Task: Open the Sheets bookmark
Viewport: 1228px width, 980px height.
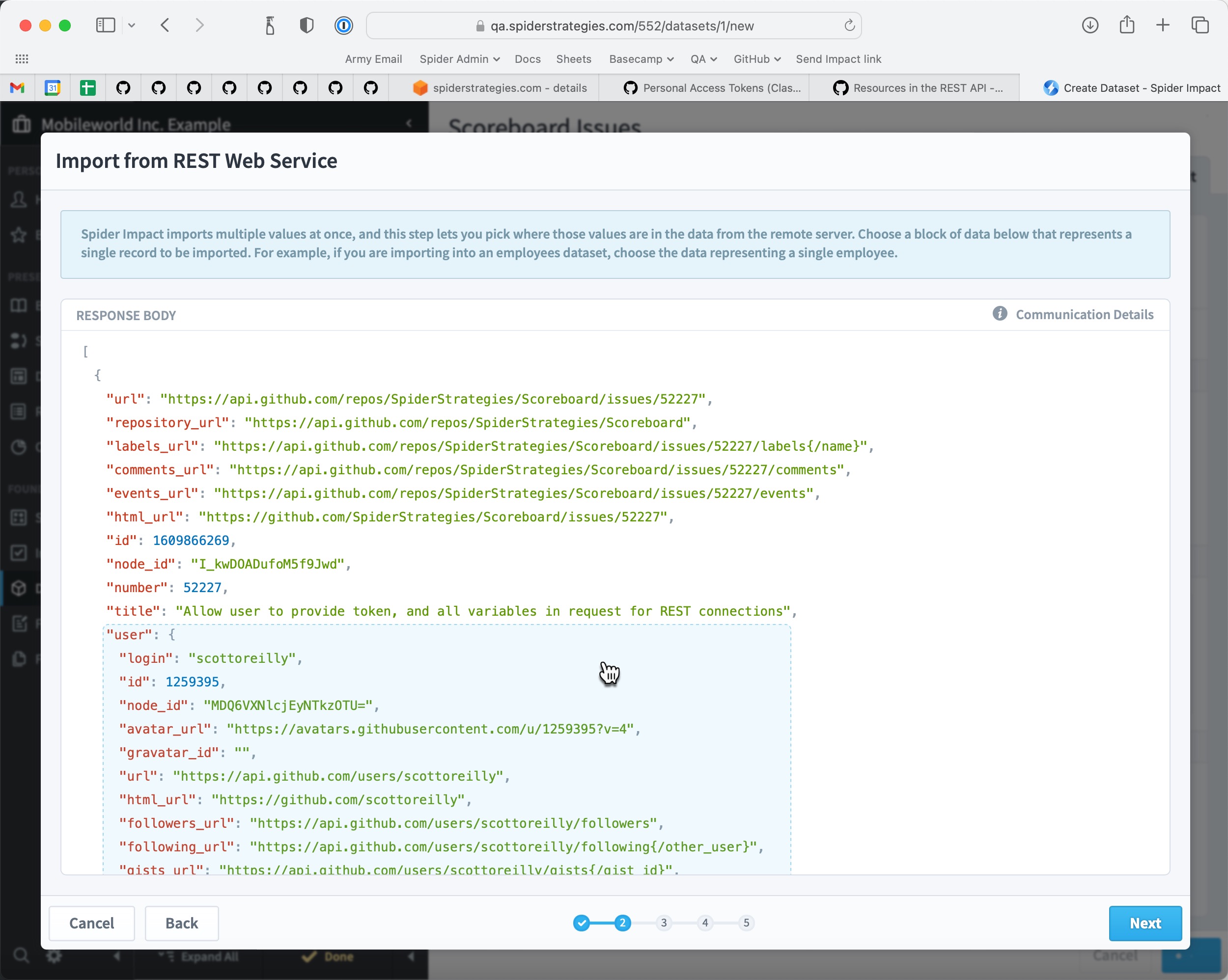Action: (x=574, y=59)
